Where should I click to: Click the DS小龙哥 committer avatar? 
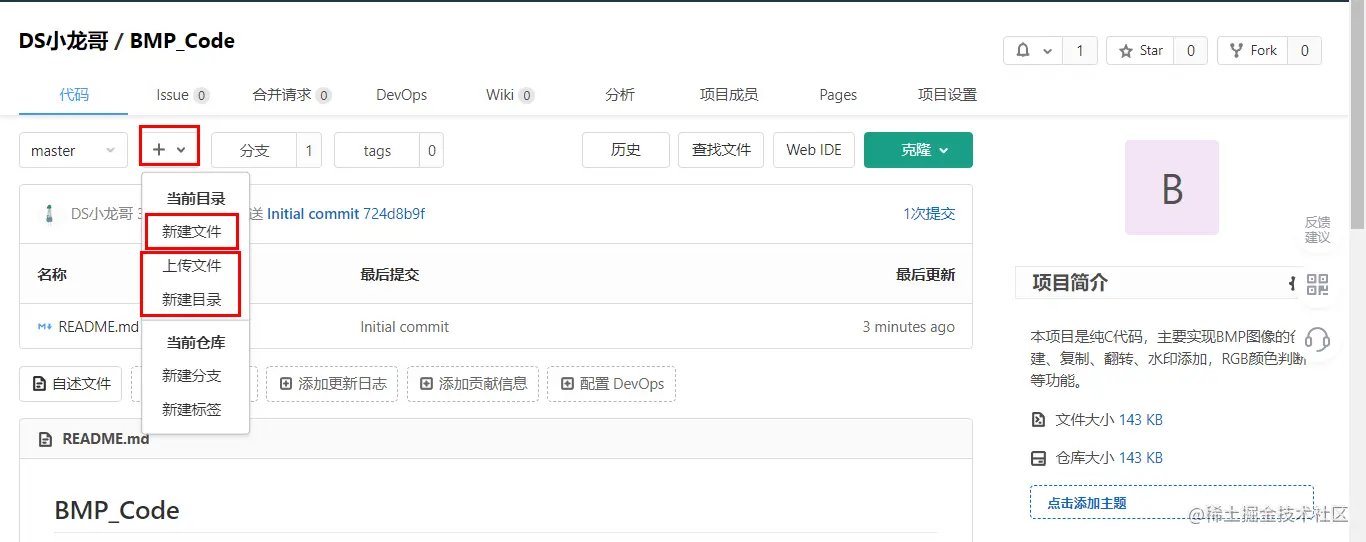tap(49, 214)
